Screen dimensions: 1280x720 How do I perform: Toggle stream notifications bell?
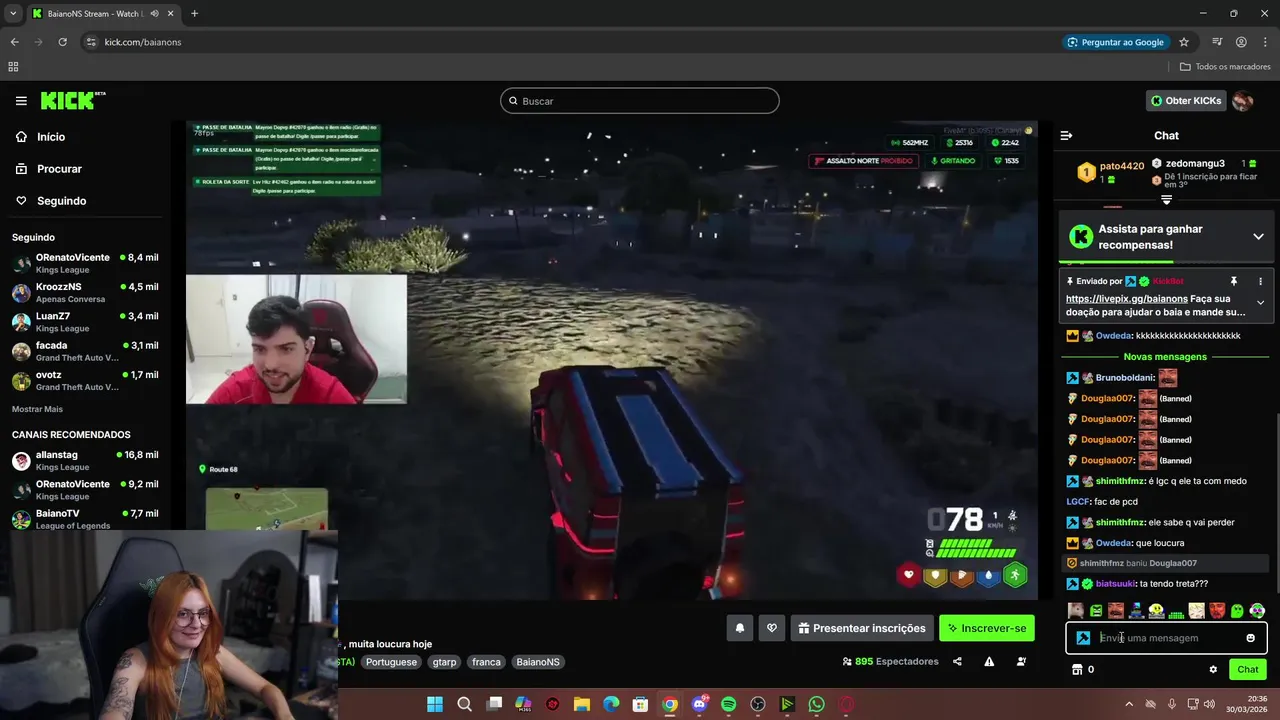pyautogui.click(x=740, y=628)
